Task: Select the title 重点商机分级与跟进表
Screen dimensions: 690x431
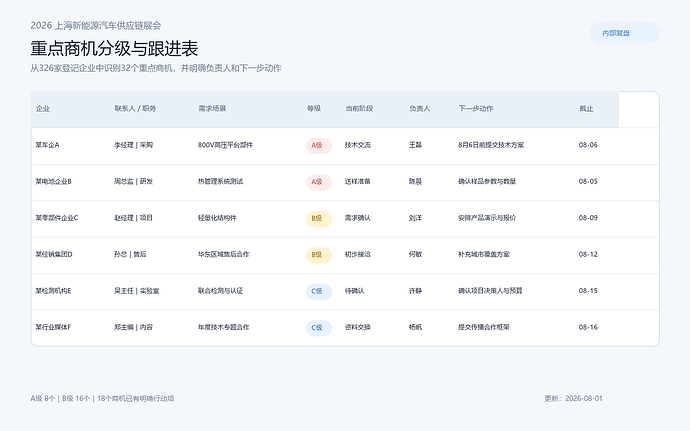Action: 114,48
